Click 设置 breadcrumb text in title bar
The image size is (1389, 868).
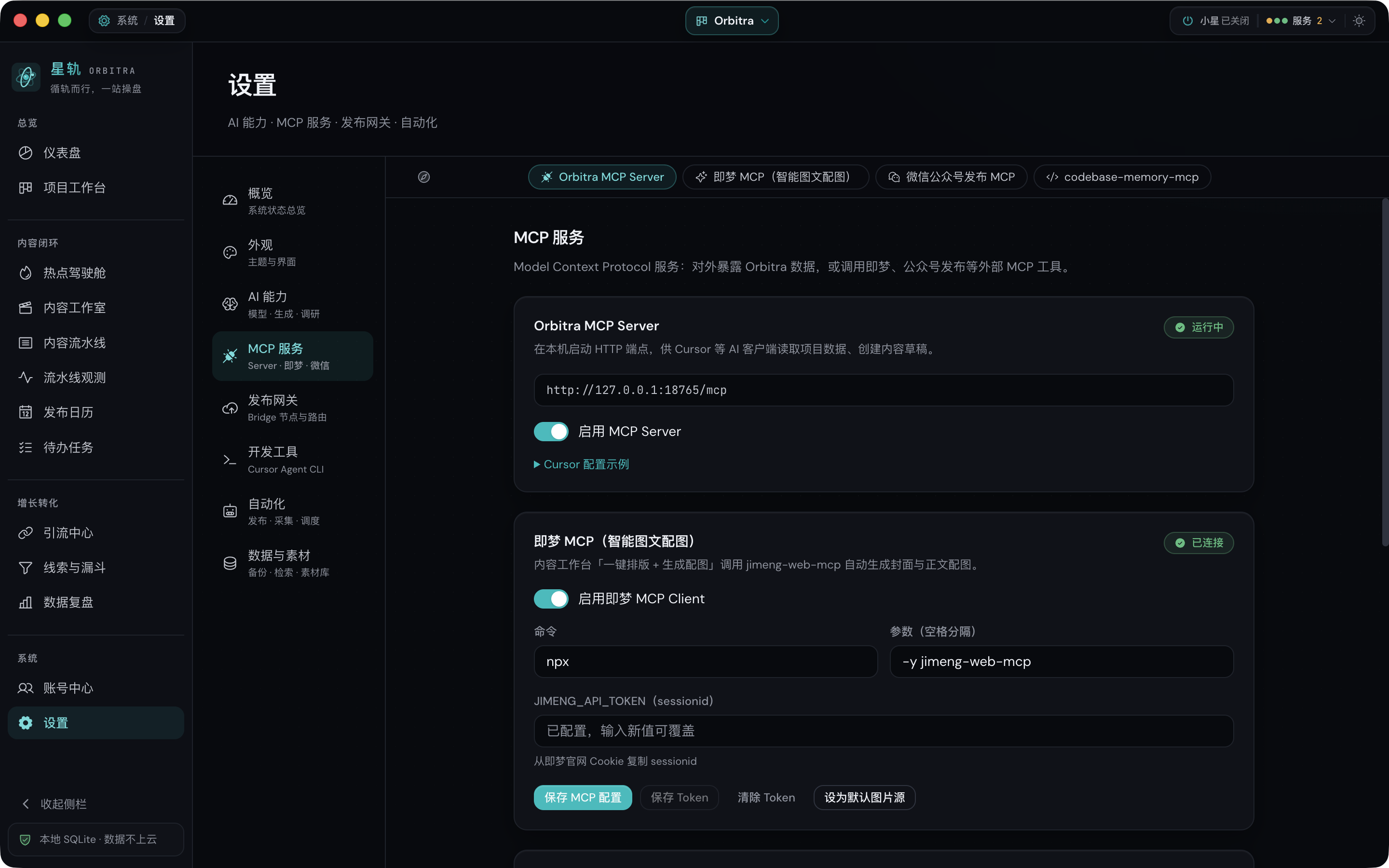coord(164,21)
